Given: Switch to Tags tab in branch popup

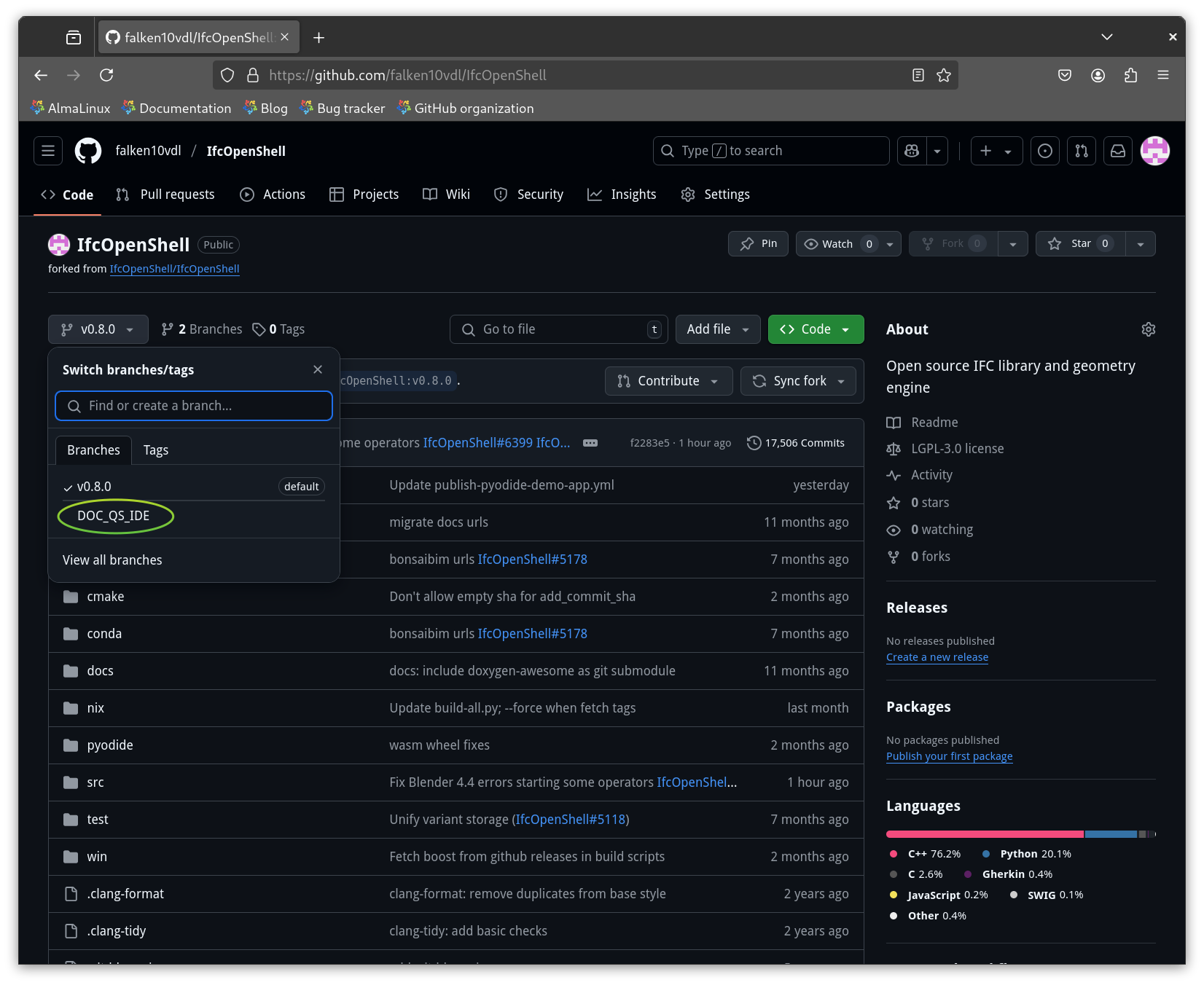Looking at the screenshot, I should [x=156, y=450].
